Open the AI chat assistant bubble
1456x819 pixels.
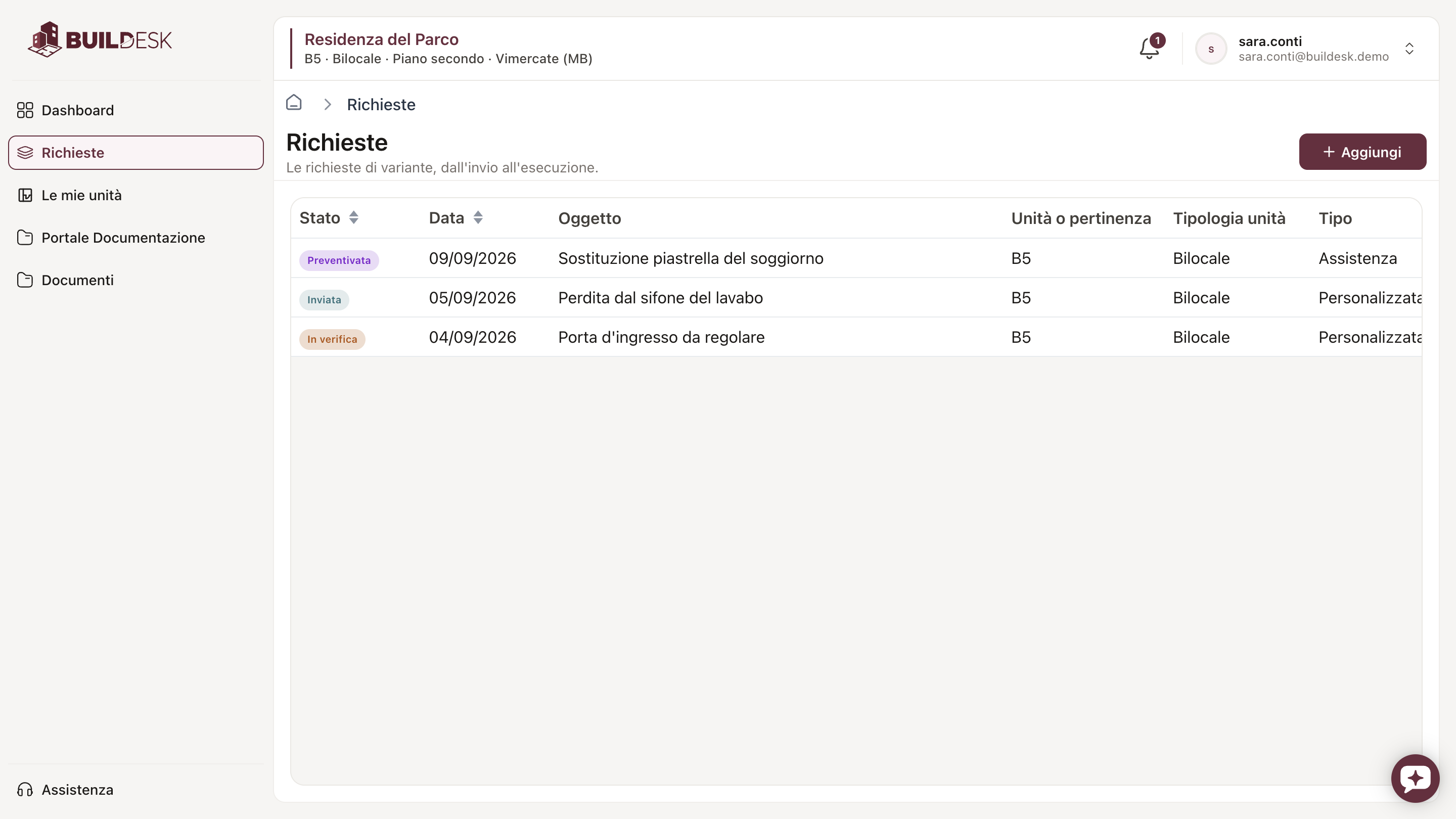click(1415, 778)
